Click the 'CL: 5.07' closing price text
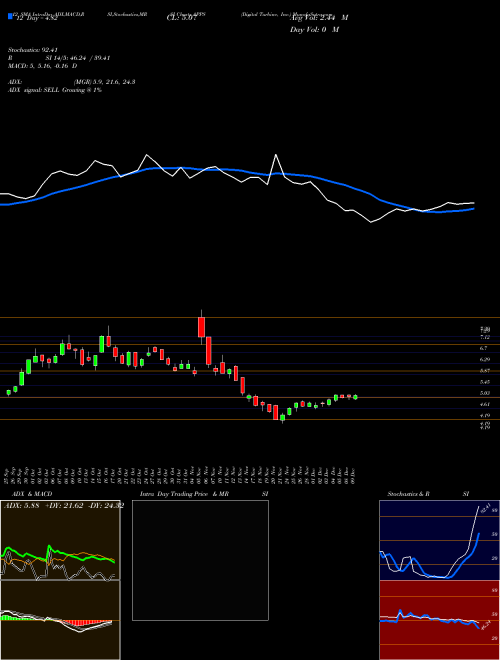The image size is (500, 660). coord(181,18)
